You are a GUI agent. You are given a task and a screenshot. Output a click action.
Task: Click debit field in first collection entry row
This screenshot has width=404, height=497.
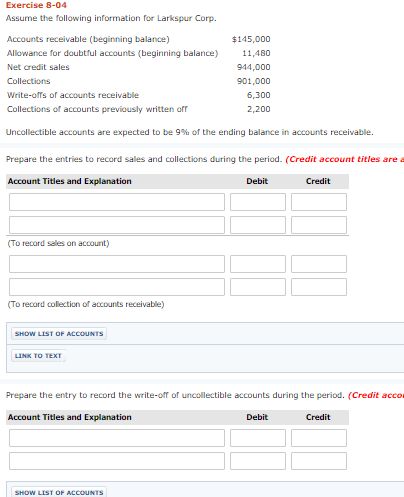pos(258,264)
